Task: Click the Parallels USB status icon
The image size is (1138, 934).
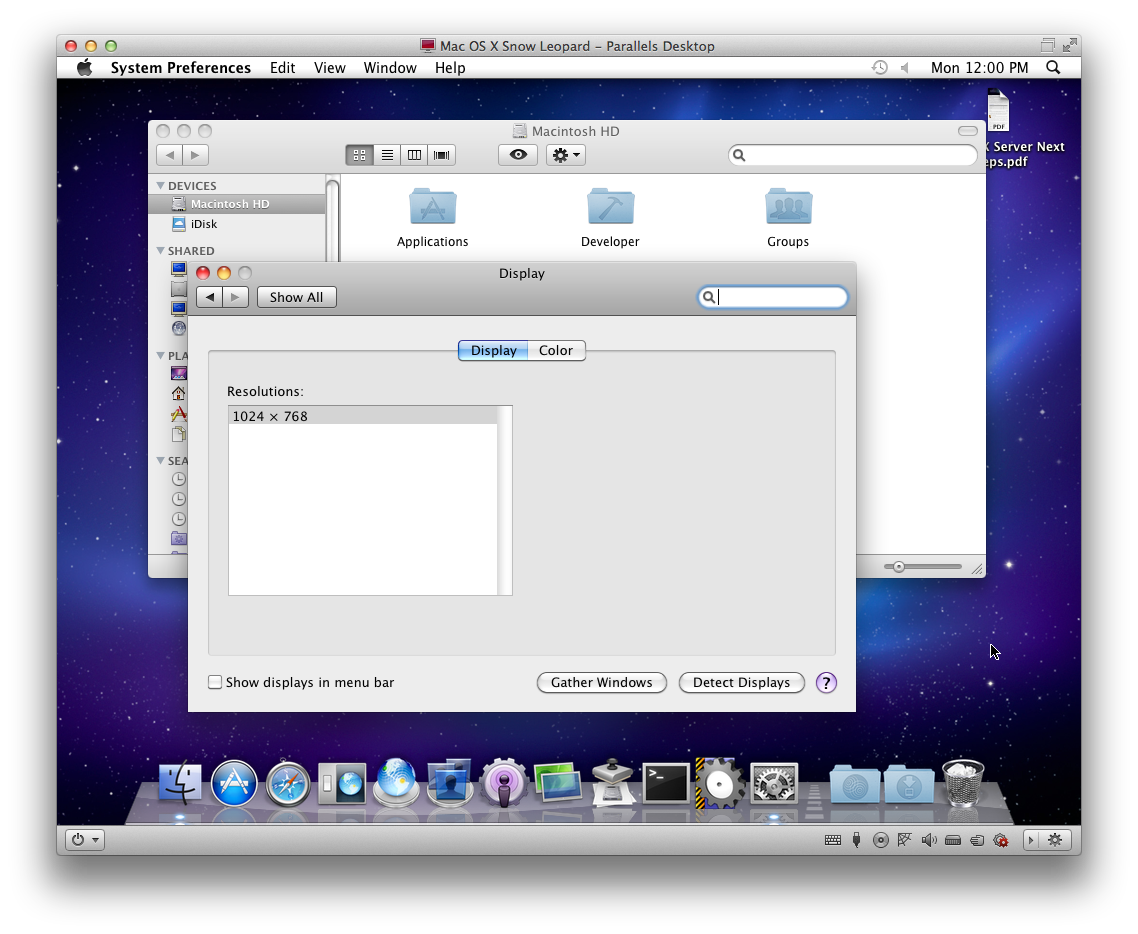Action: pos(856,840)
